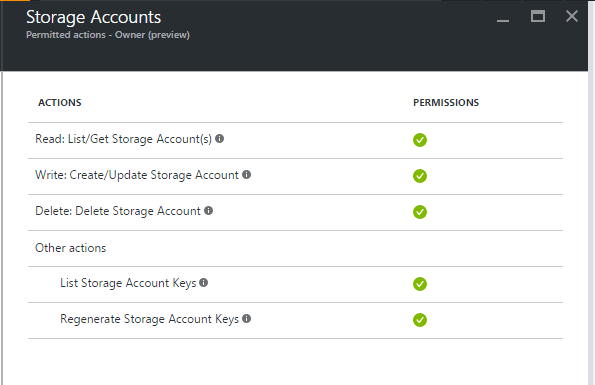Click green checkmark for Write permission

click(x=420, y=176)
